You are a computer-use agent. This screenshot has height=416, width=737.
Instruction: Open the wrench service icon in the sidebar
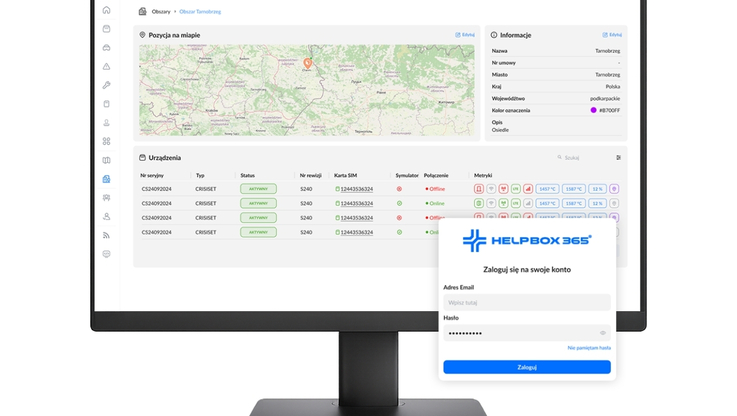pyautogui.click(x=106, y=85)
